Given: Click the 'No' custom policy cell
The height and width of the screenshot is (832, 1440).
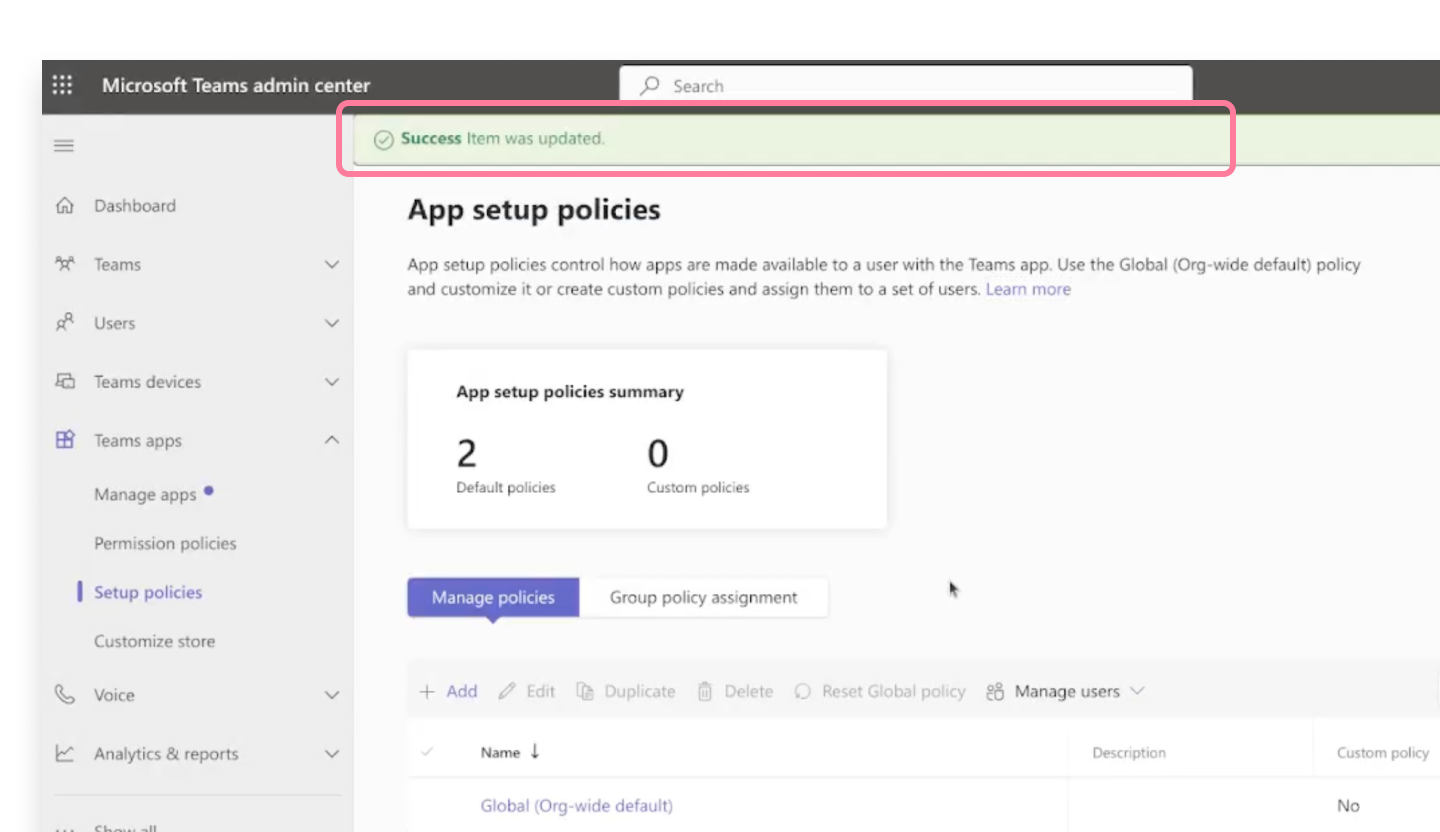Looking at the screenshot, I should tap(1348, 805).
